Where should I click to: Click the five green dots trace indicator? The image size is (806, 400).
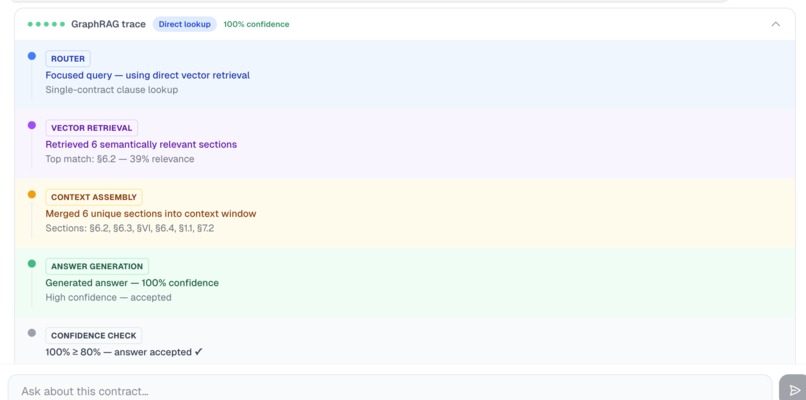click(46, 24)
